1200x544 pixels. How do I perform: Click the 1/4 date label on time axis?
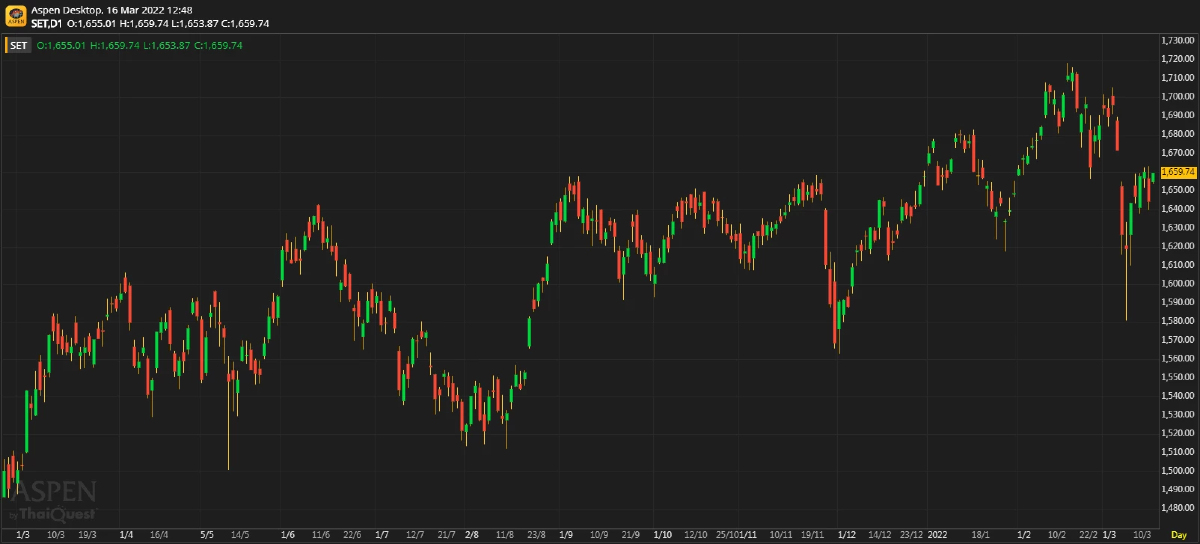click(126, 535)
